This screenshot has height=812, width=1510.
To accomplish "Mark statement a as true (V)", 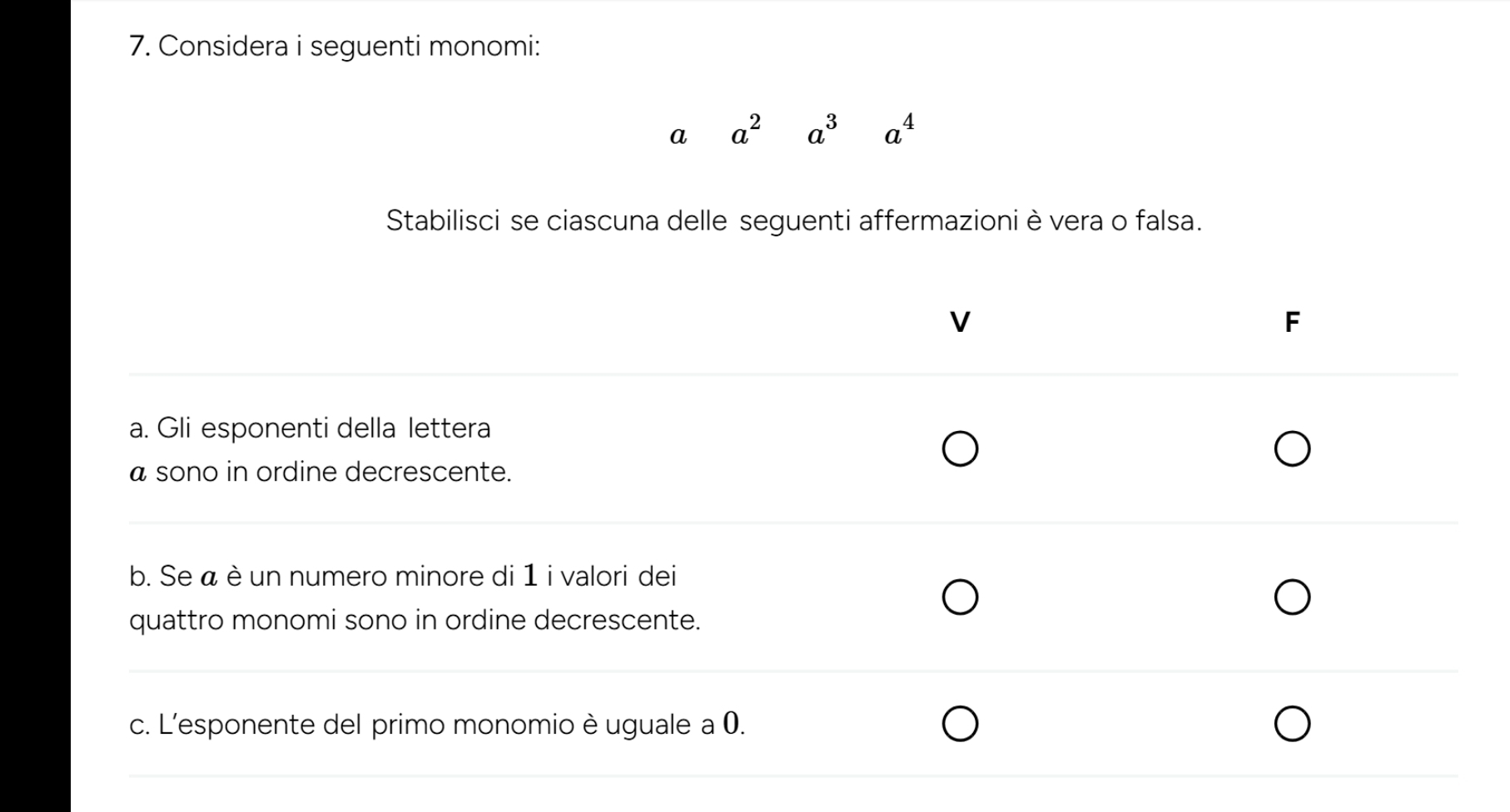I will [960, 450].
